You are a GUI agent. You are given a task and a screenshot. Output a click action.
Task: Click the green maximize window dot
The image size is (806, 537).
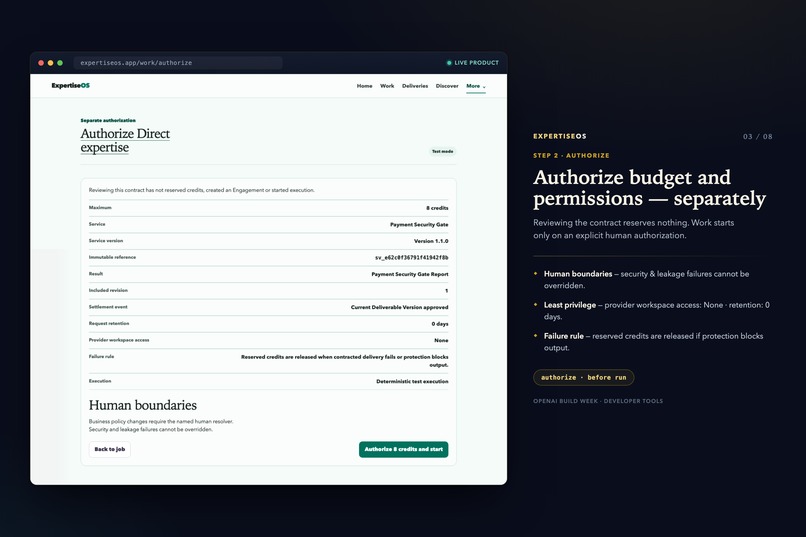coord(60,63)
